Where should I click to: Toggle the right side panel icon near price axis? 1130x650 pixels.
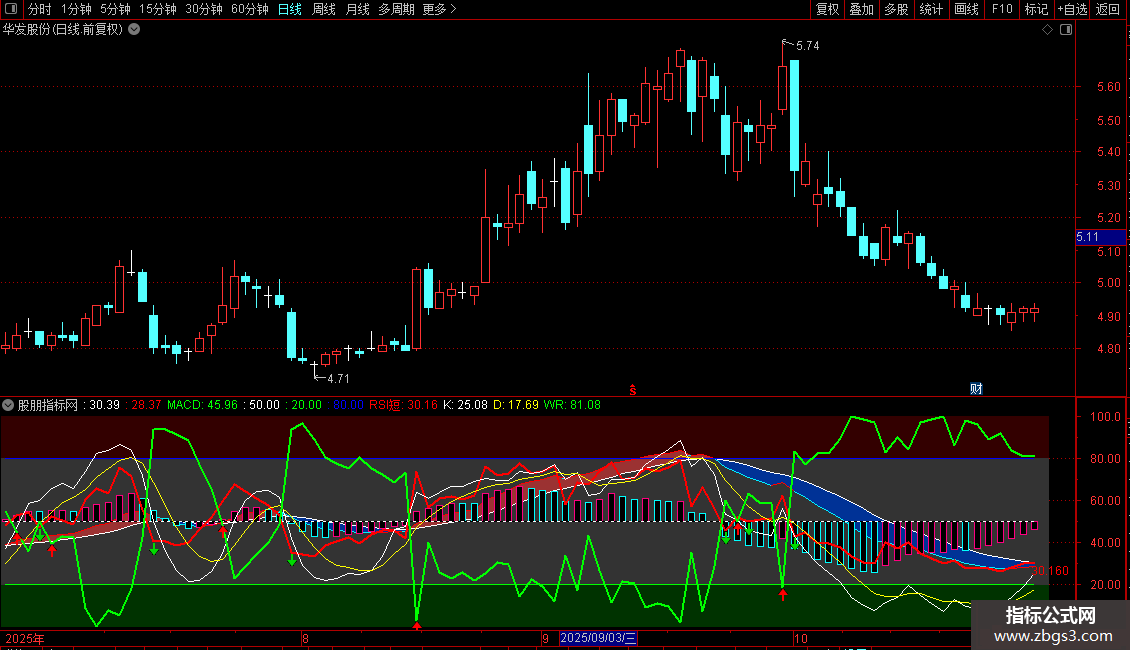pyautogui.click(x=1066, y=30)
